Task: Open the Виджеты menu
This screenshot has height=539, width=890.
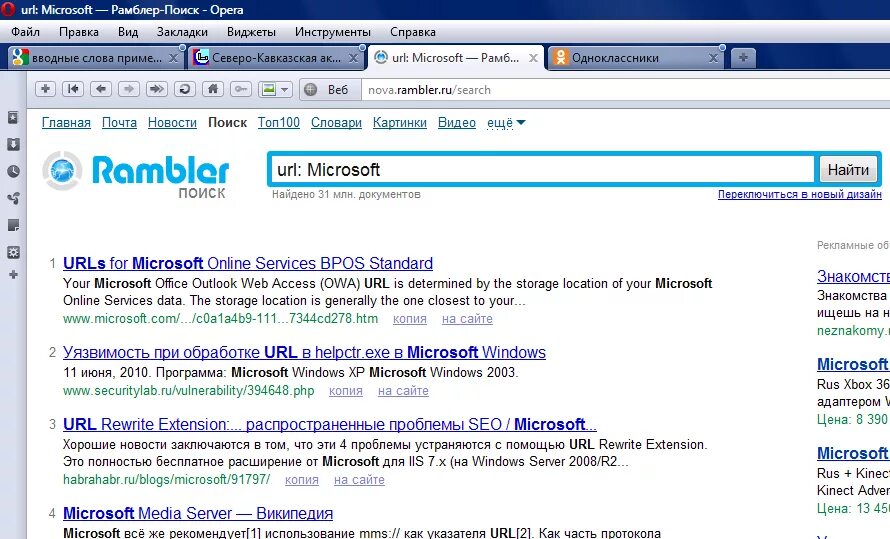Action: point(251,32)
